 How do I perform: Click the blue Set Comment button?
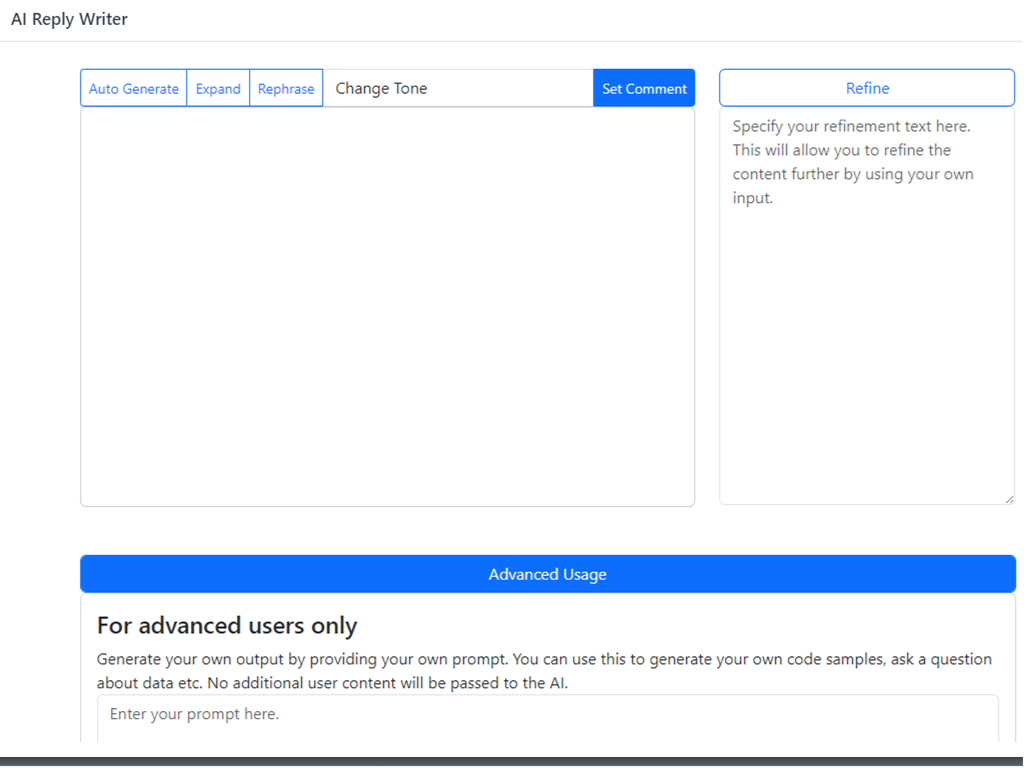644,88
